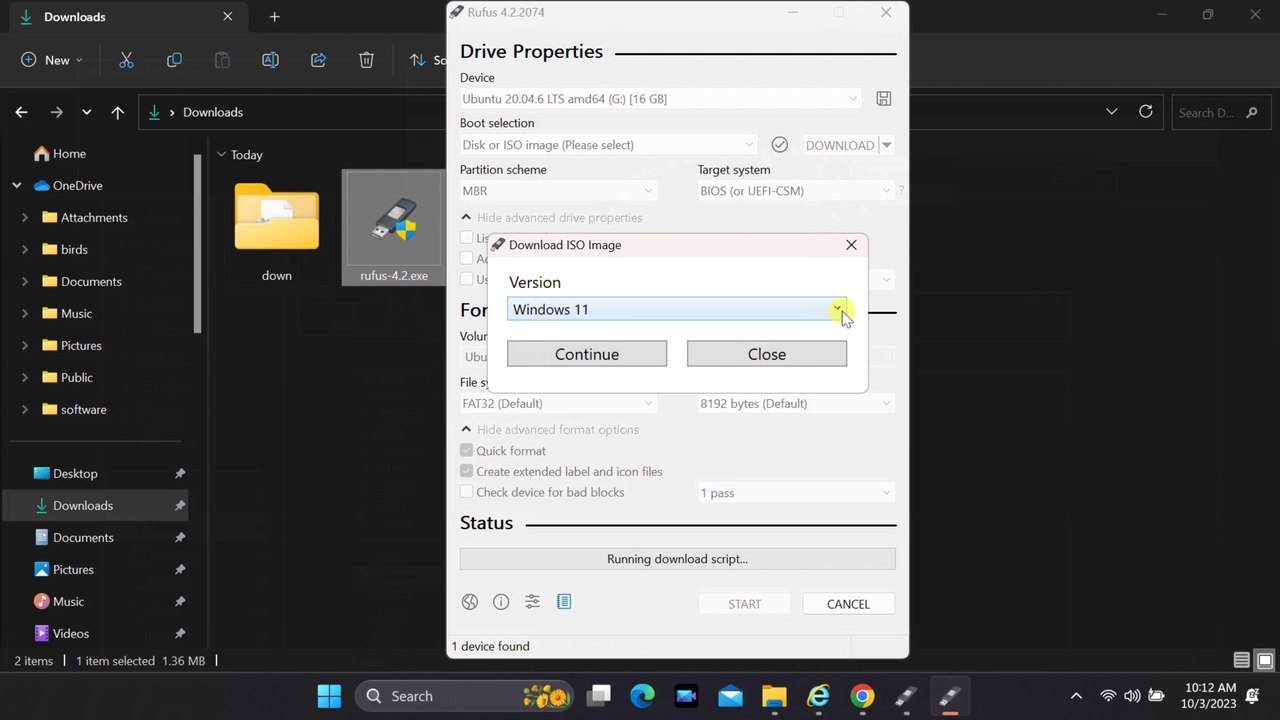
Task: Click Close button in Download ISO Image dialog
Action: point(767,354)
